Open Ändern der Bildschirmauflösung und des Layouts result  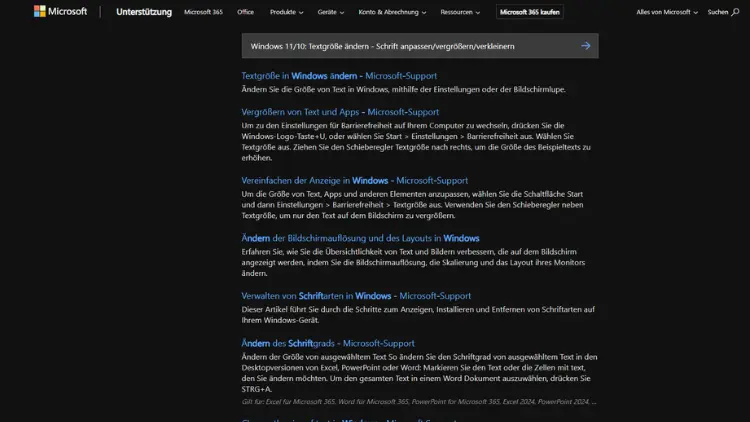[360, 238]
